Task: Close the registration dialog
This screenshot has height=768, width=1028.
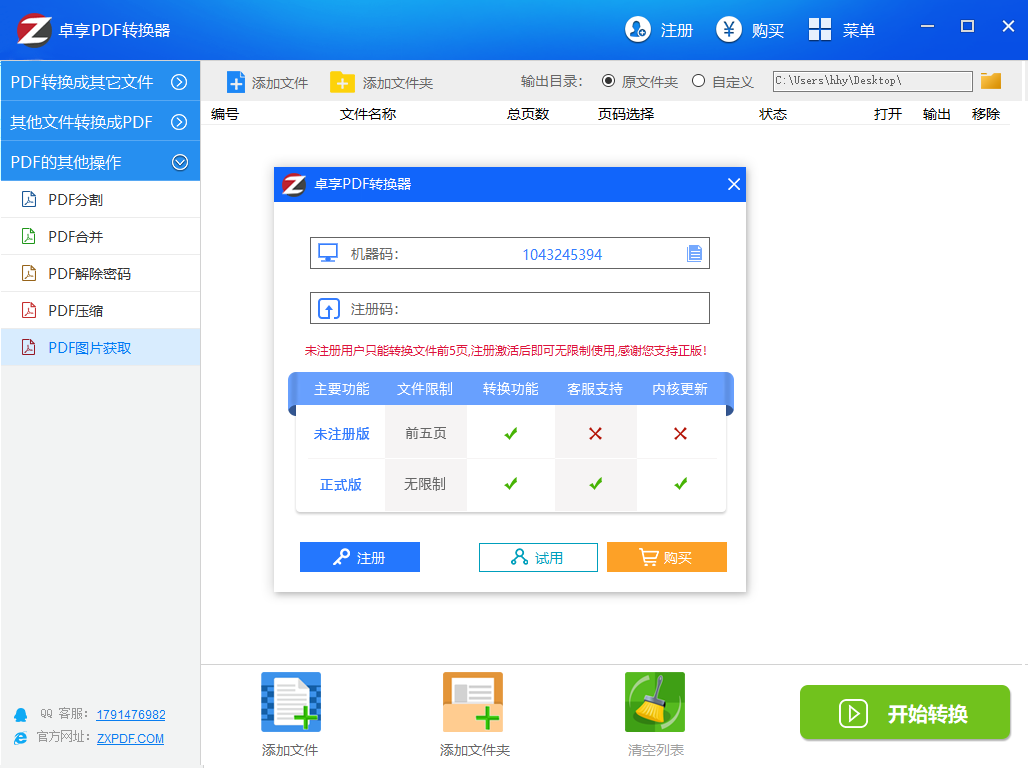Action: pyautogui.click(x=734, y=184)
